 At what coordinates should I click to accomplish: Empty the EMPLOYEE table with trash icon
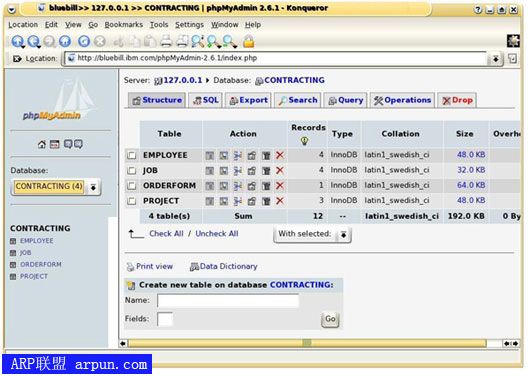266,155
